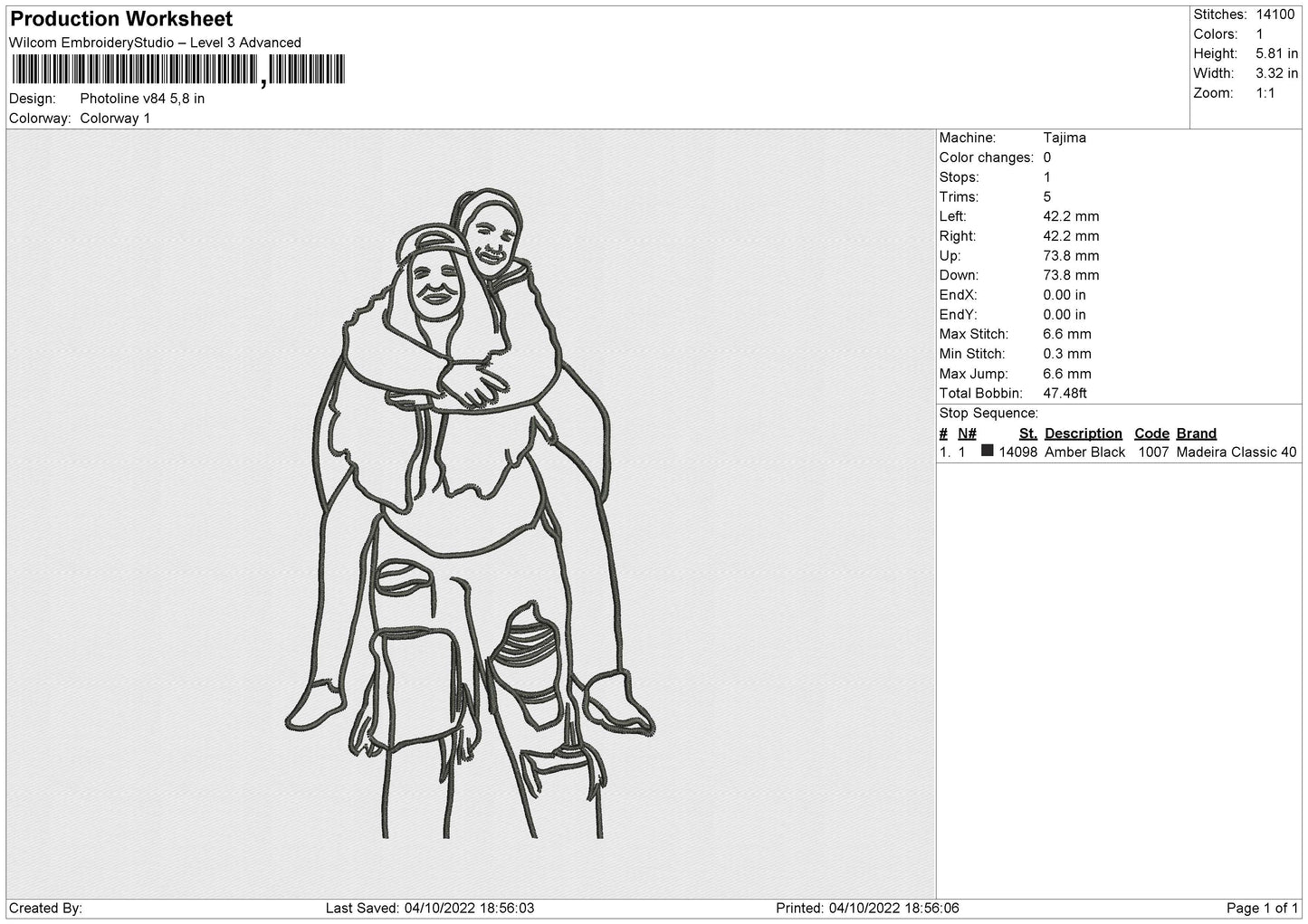Click the St. column header
This screenshot has height=924, width=1308.
(x=1027, y=433)
